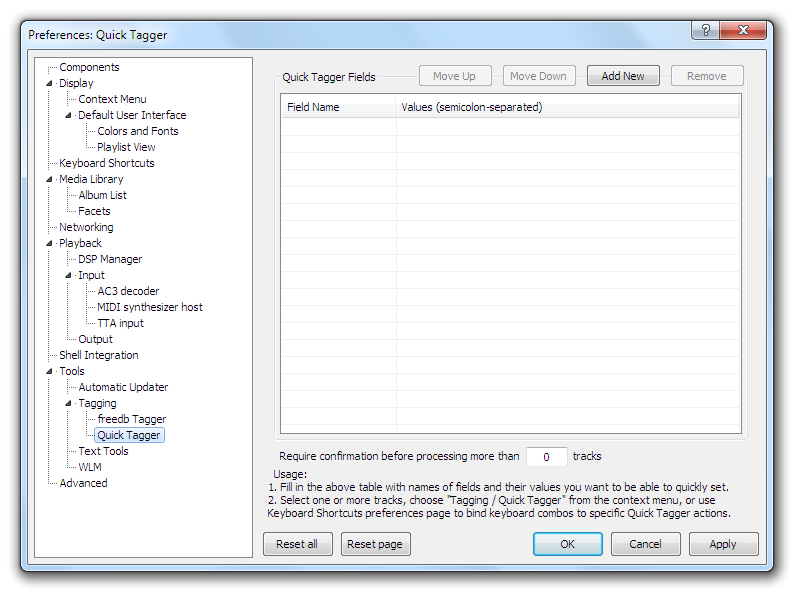The image size is (794, 592).
Task: Focus the track confirmation count field
Action: (546, 457)
